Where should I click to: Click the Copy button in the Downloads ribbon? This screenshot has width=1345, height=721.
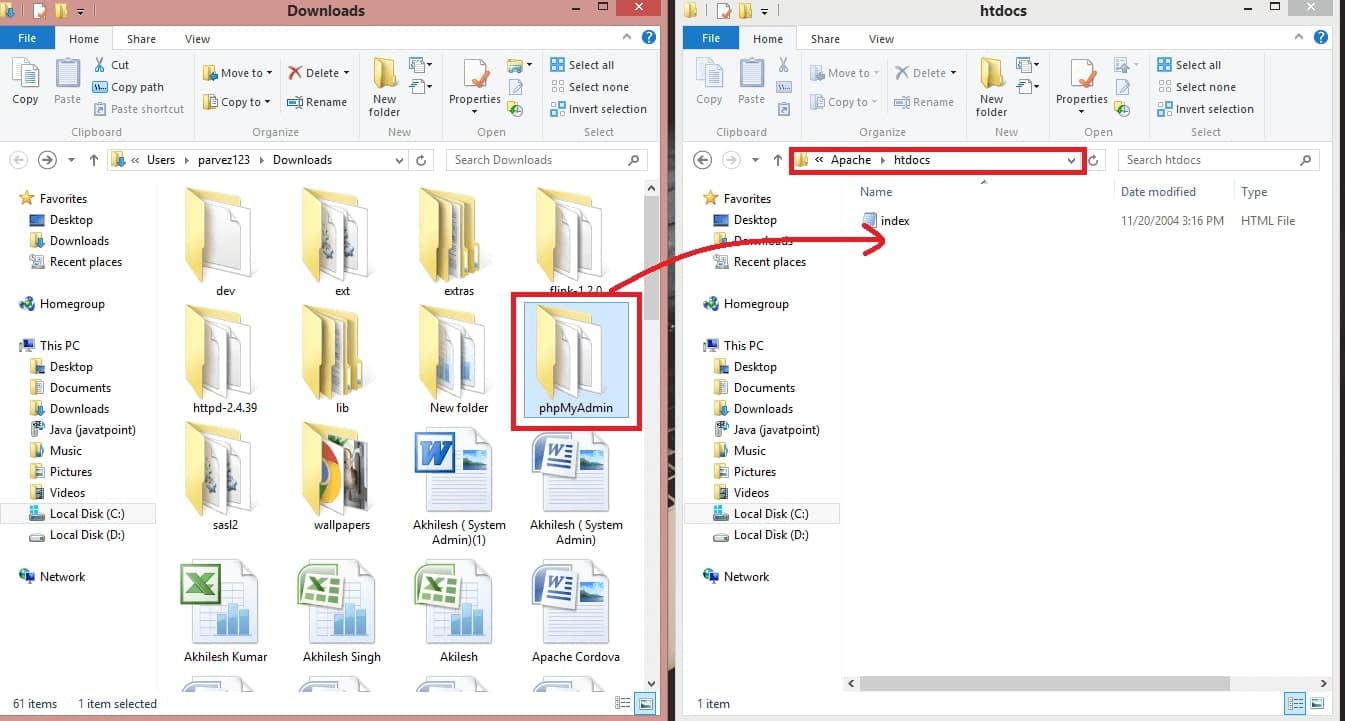[x=25, y=81]
